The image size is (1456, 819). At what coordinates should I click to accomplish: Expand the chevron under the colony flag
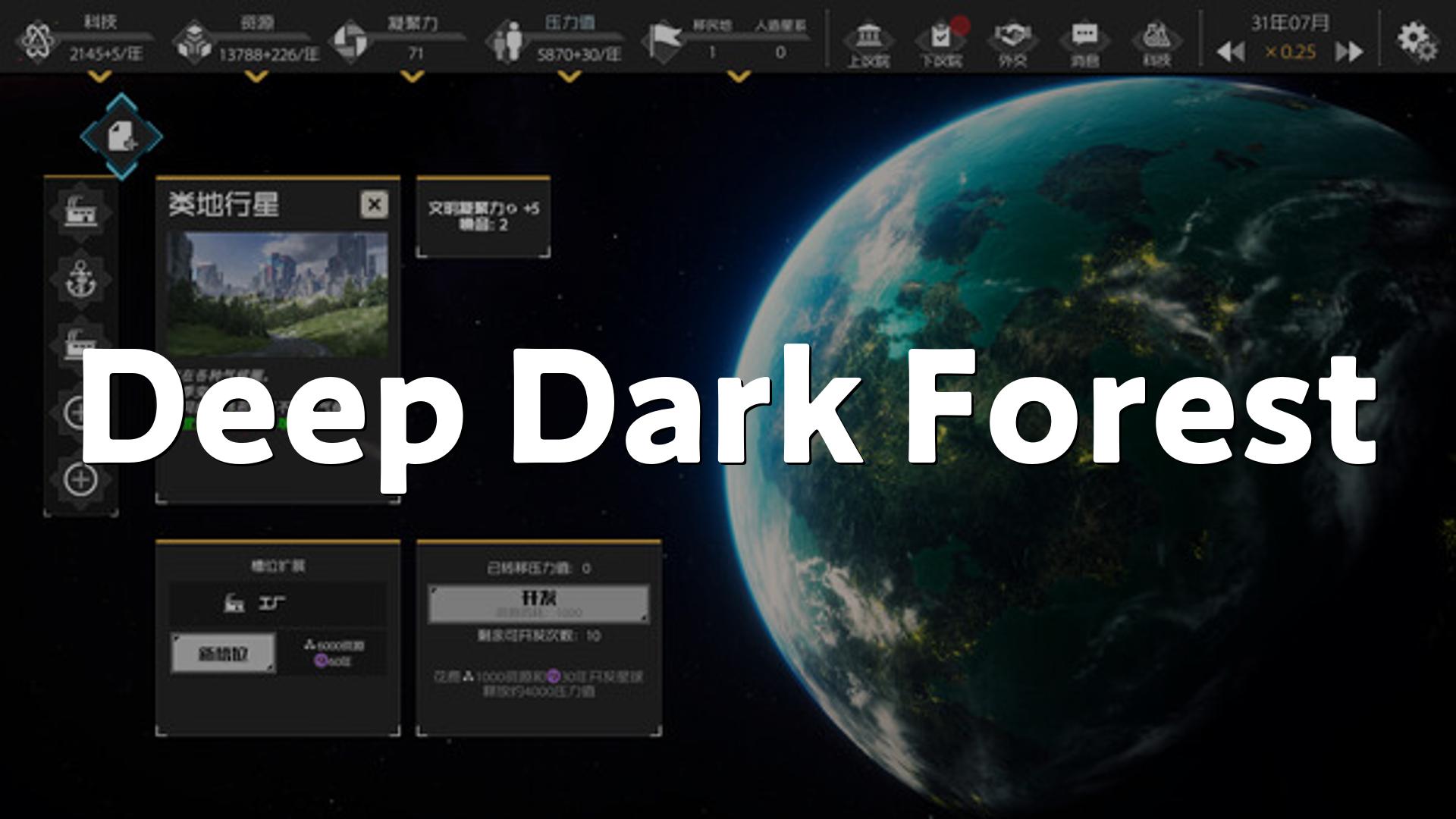(x=739, y=76)
